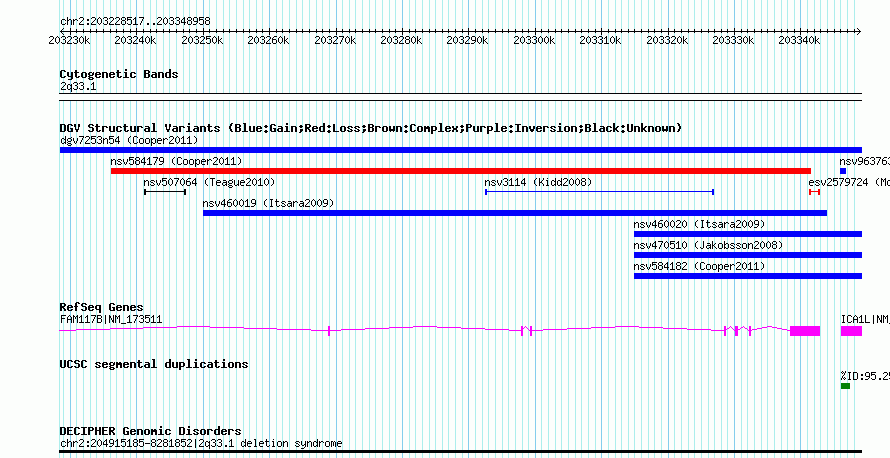Click the nsv963763 truncated label

pos(864,161)
